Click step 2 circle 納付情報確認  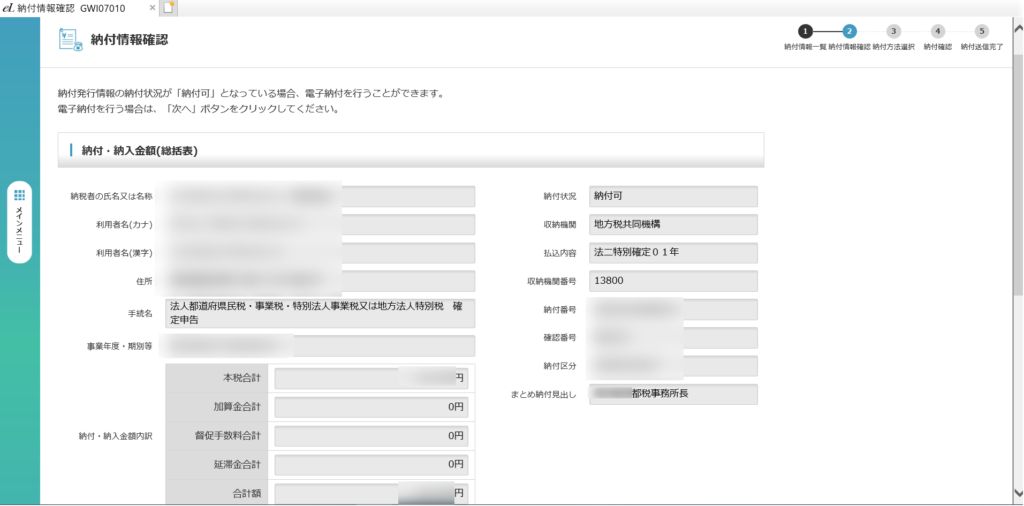point(849,32)
